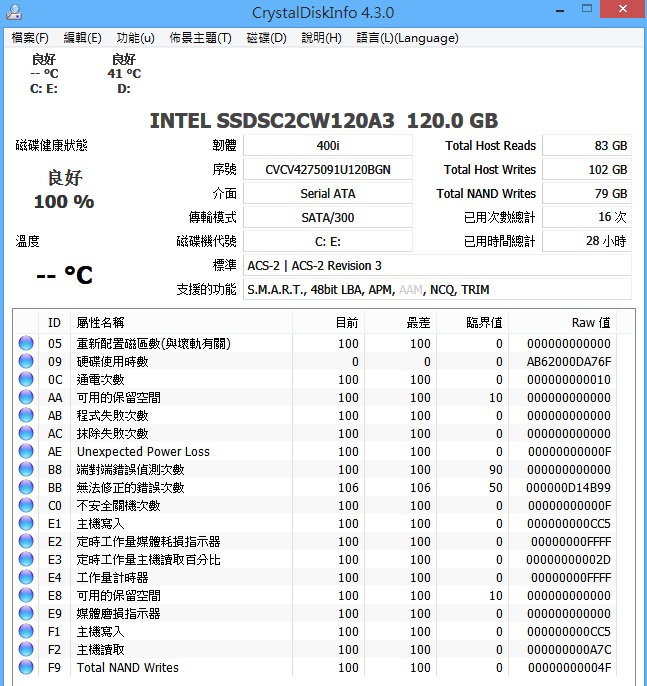647x686 pixels.
Task: Open the 功能(u) function menu
Action: tap(135, 38)
